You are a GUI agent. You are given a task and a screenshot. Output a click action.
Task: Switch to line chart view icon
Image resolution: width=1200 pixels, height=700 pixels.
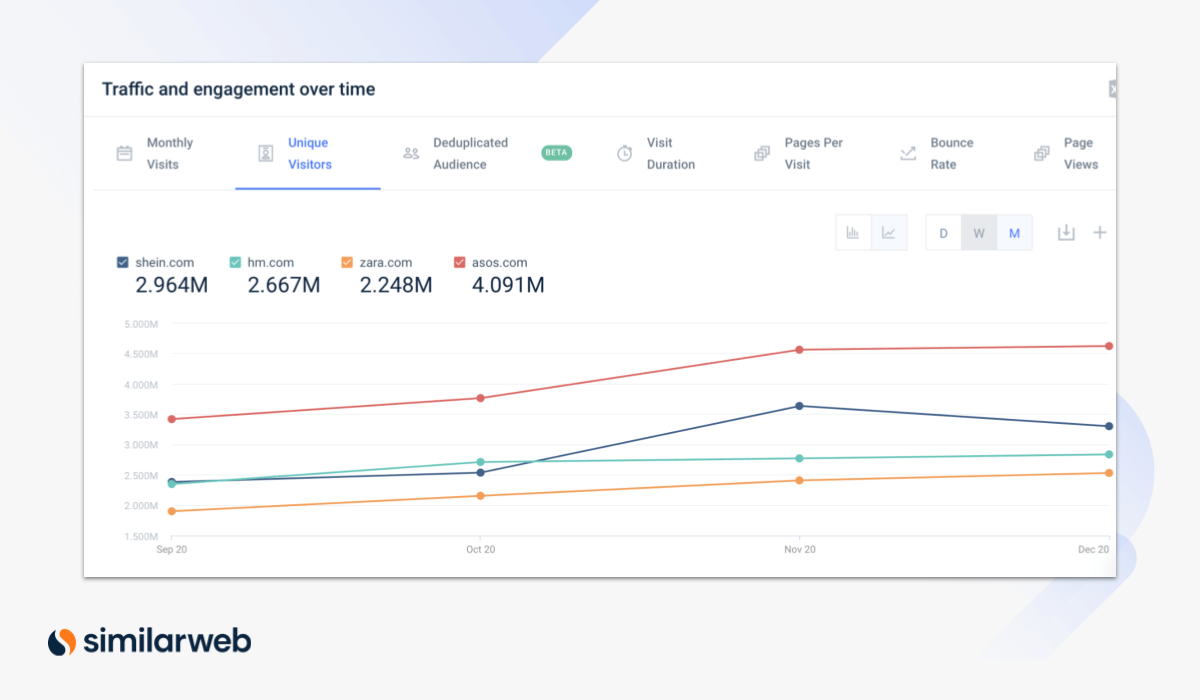tap(888, 233)
